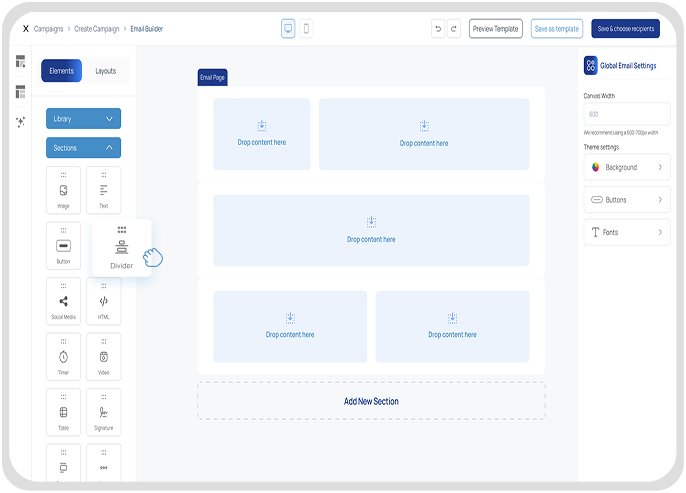Image resolution: width=686 pixels, height=493 pixels.
Task: Pick the HTML element
Action: coord(104,301)
